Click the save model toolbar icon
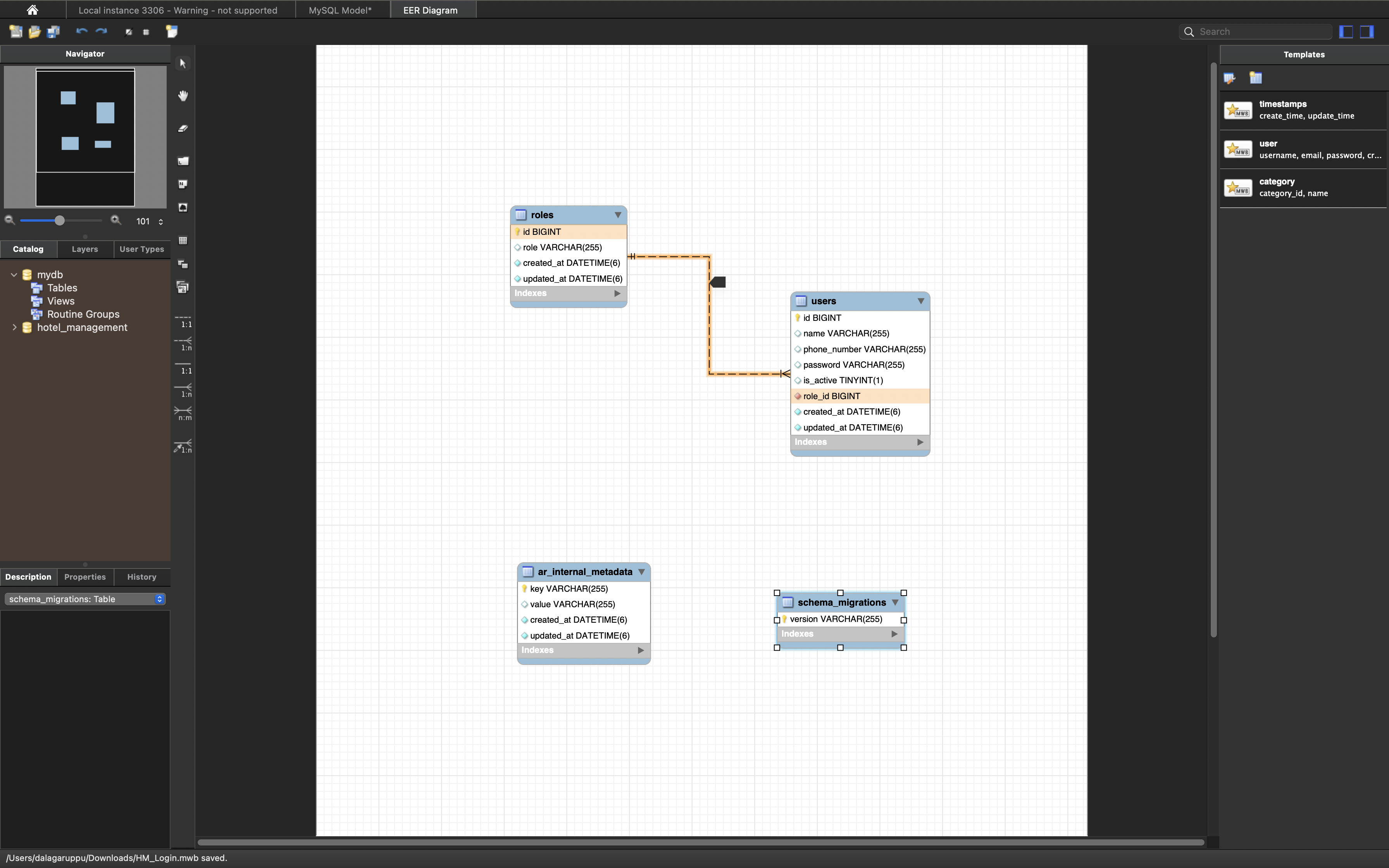This screenshot has height=868, width=1389. 53,32
